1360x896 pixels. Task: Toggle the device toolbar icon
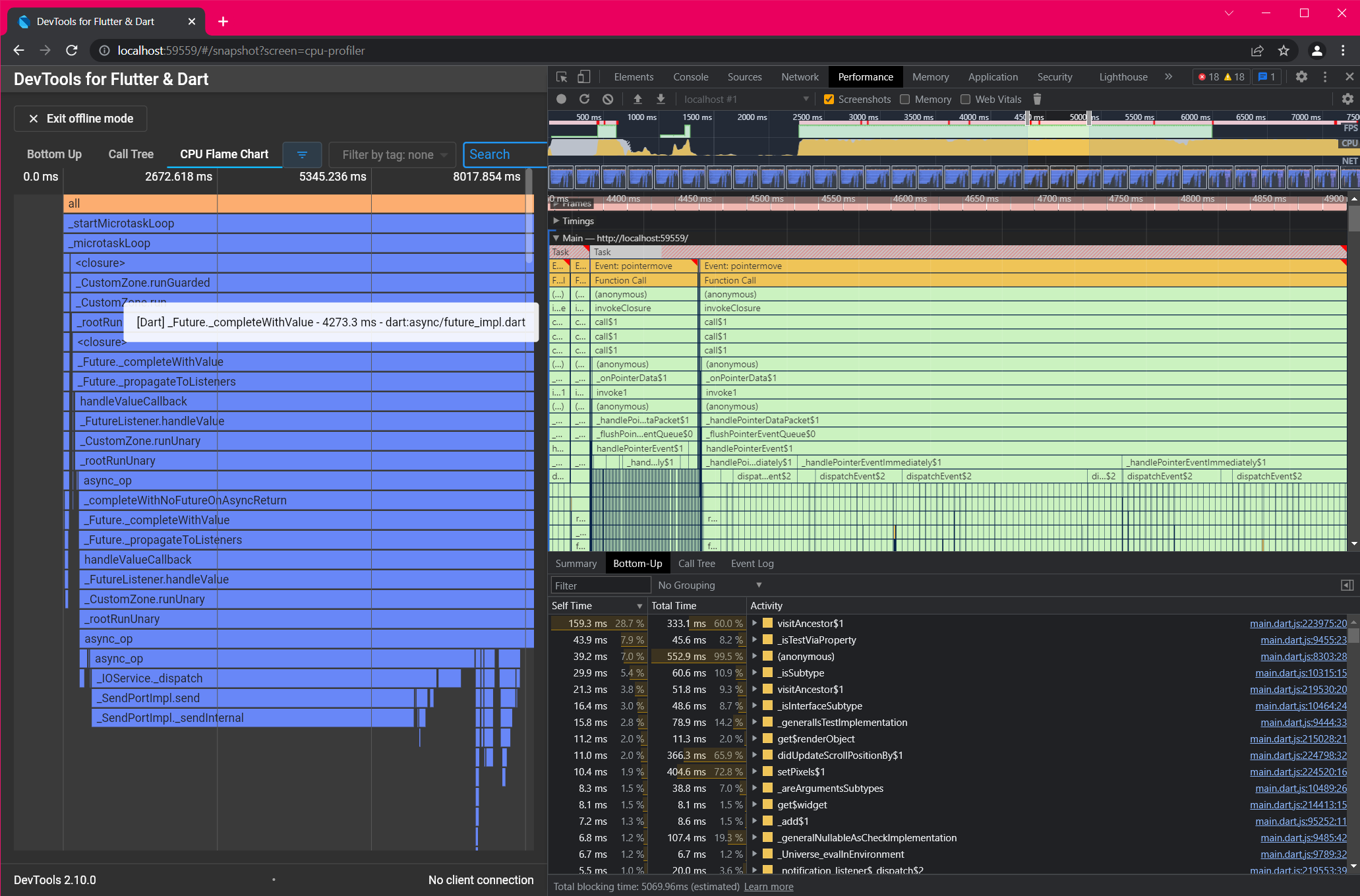coord(583,77)
